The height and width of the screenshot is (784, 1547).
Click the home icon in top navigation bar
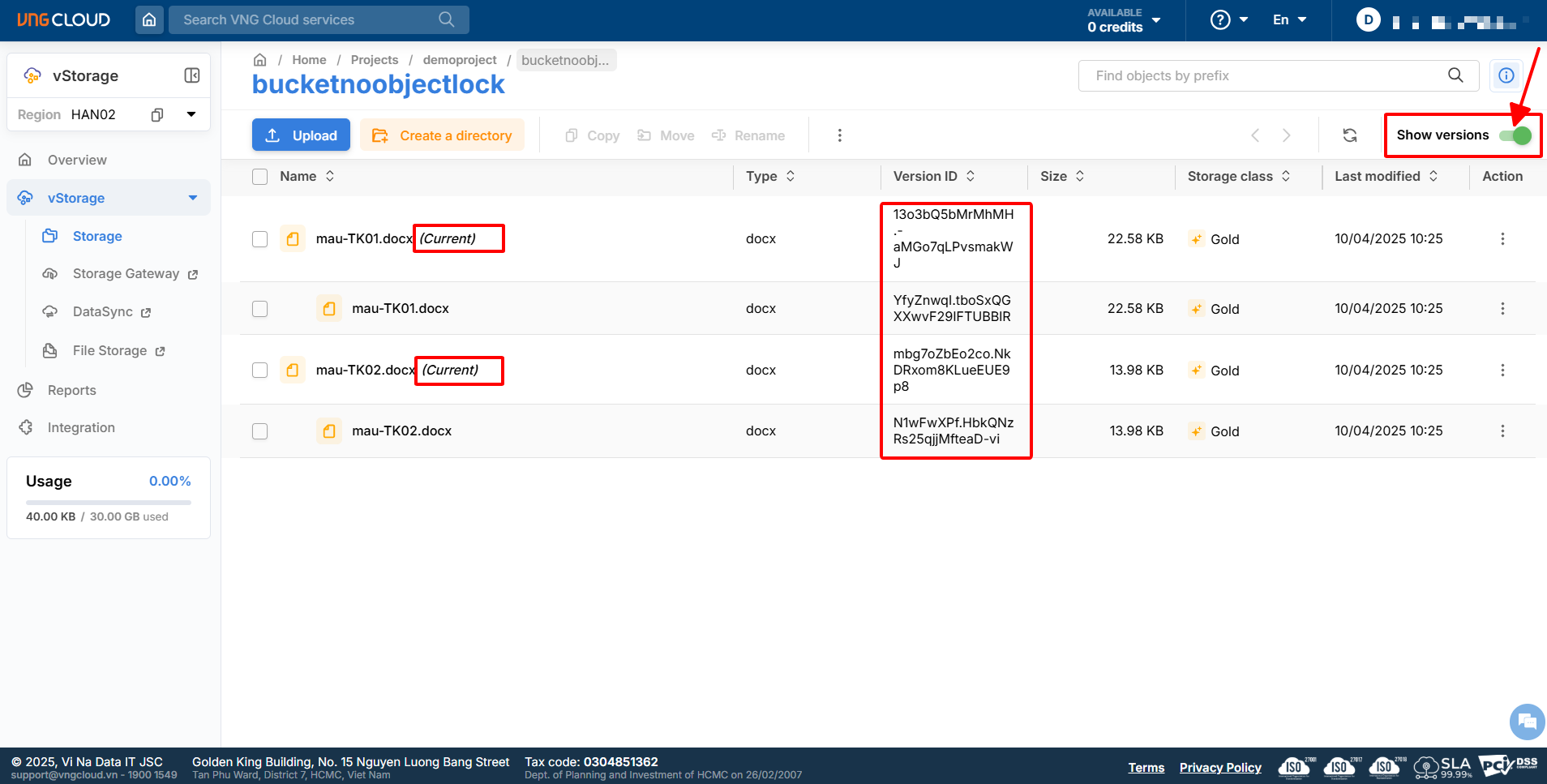[149, 19]
